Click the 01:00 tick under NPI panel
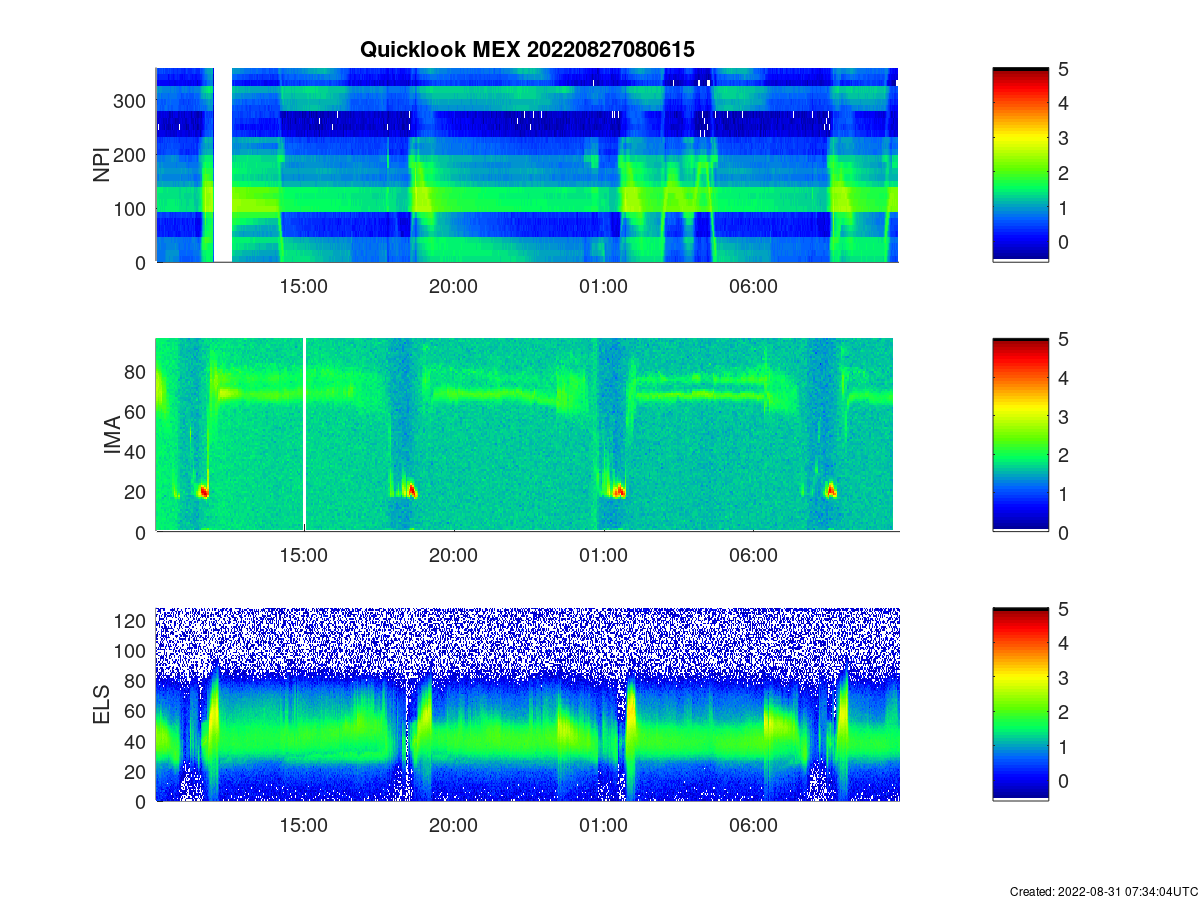1200x900 pixels. (604, 286)
